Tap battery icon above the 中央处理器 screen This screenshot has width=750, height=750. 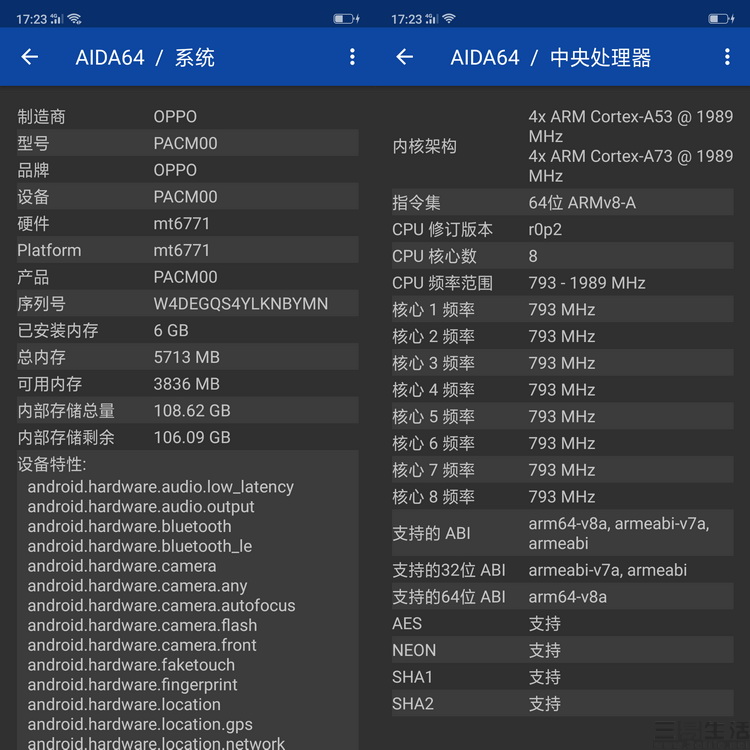720,19
